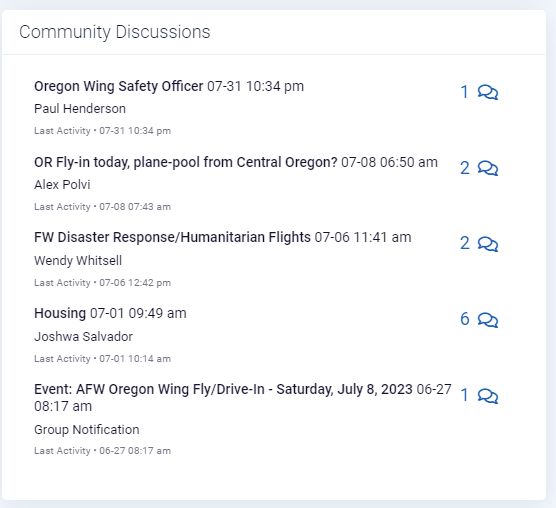Screen dimensions: 556x508
Task: Open FW Disaster Response/Humanitarian Flights thread
Action: (x=172, y=237)
